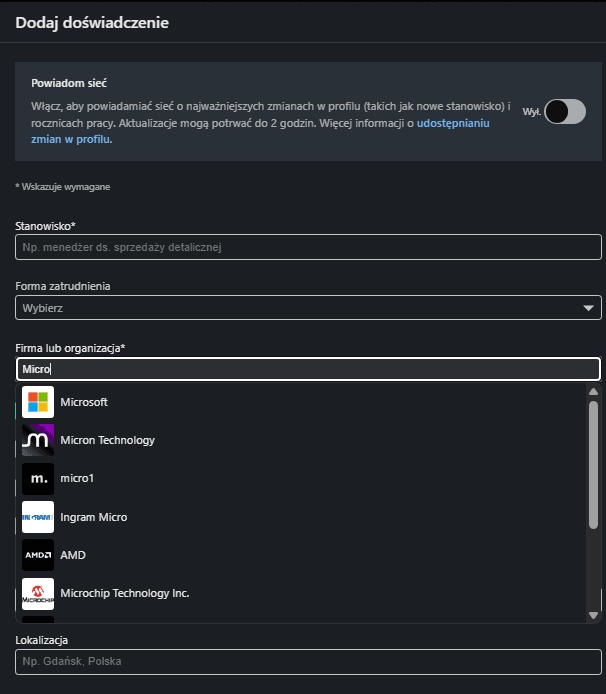
Task: Choose AMD from the suggestions
Action: (301, 555)
